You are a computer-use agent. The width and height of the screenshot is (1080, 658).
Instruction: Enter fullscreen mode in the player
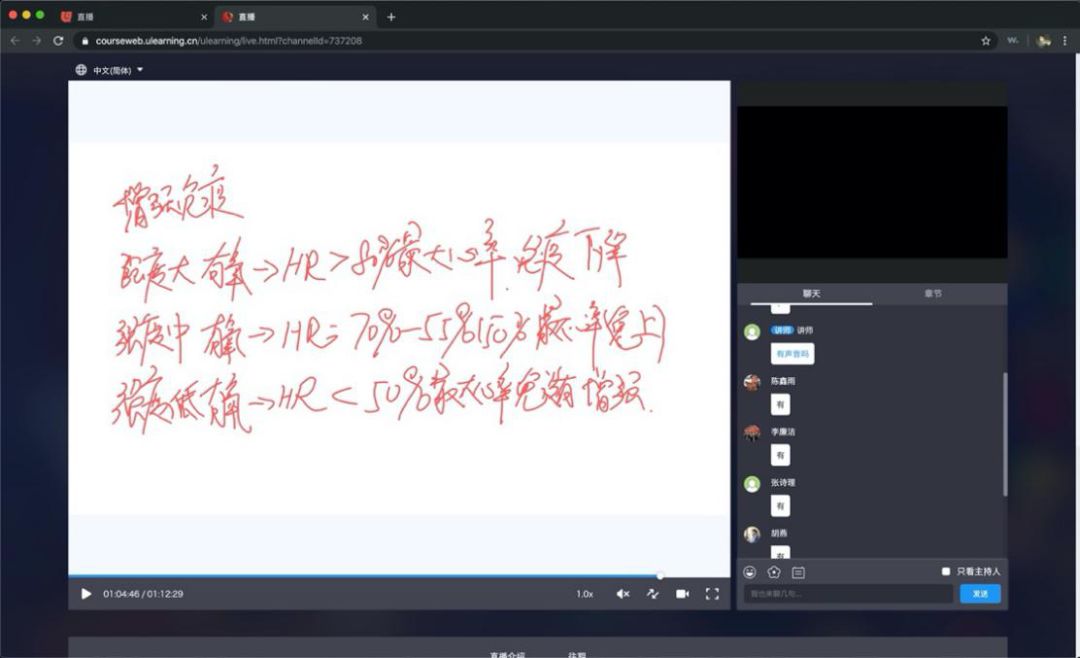(712, 594)
